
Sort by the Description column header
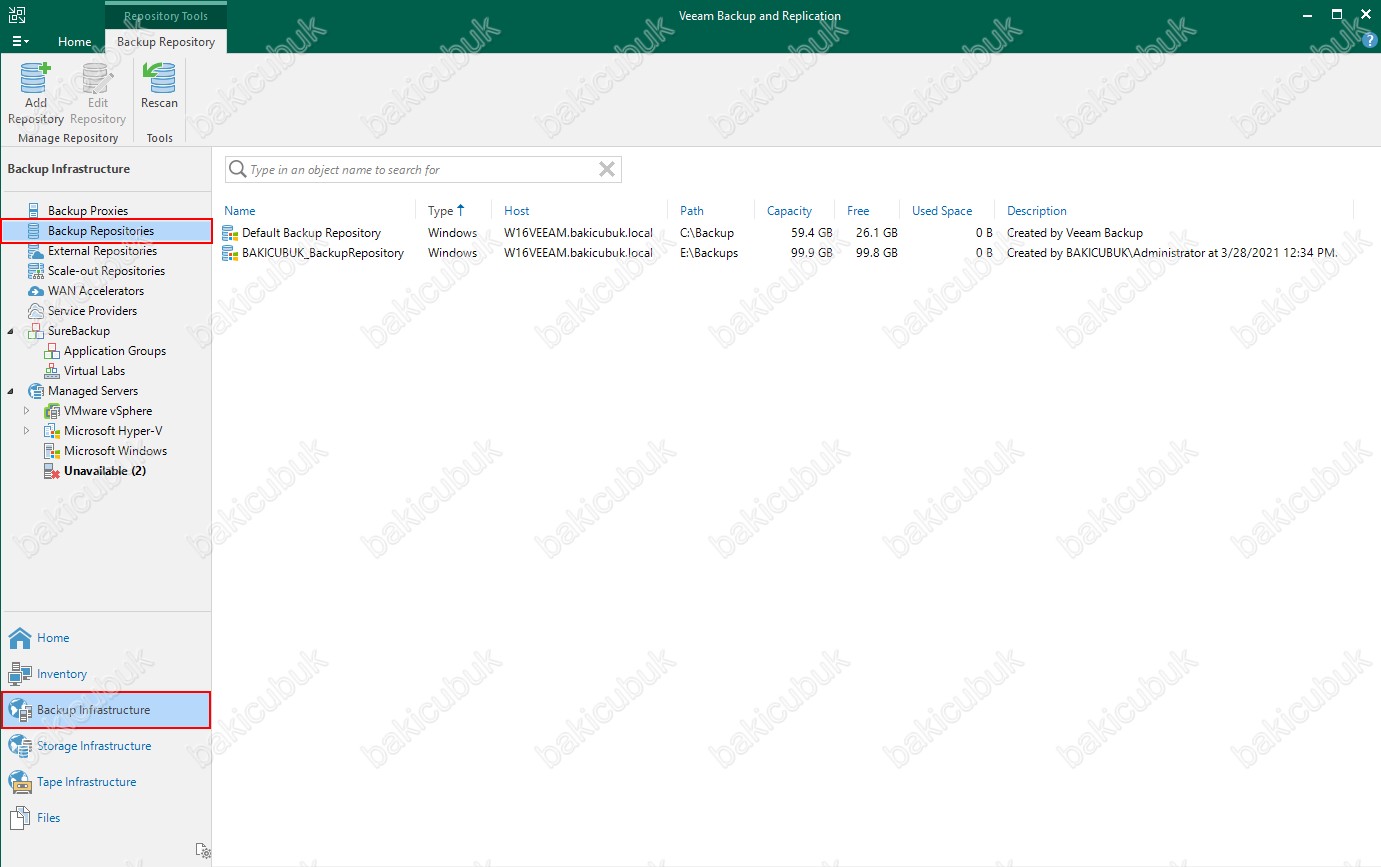point(1037,211)
